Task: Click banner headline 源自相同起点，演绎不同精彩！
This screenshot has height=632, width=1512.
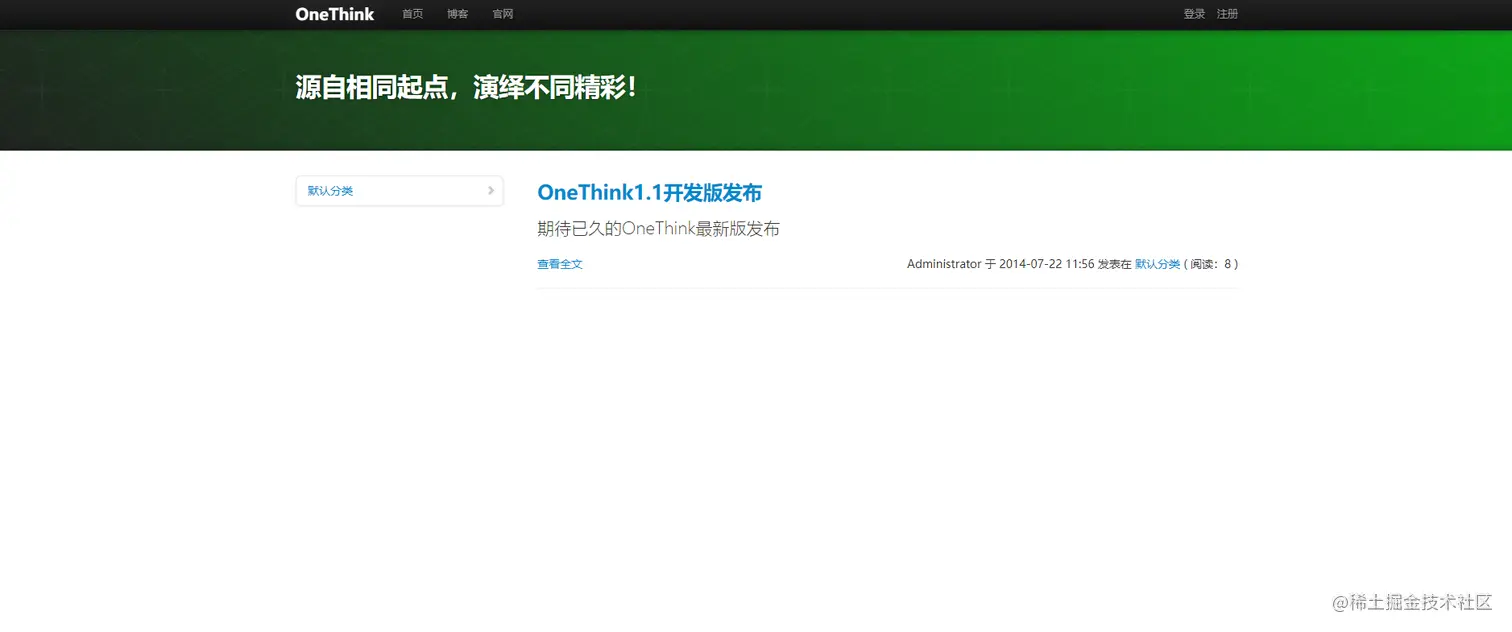Action: (466, 88)
